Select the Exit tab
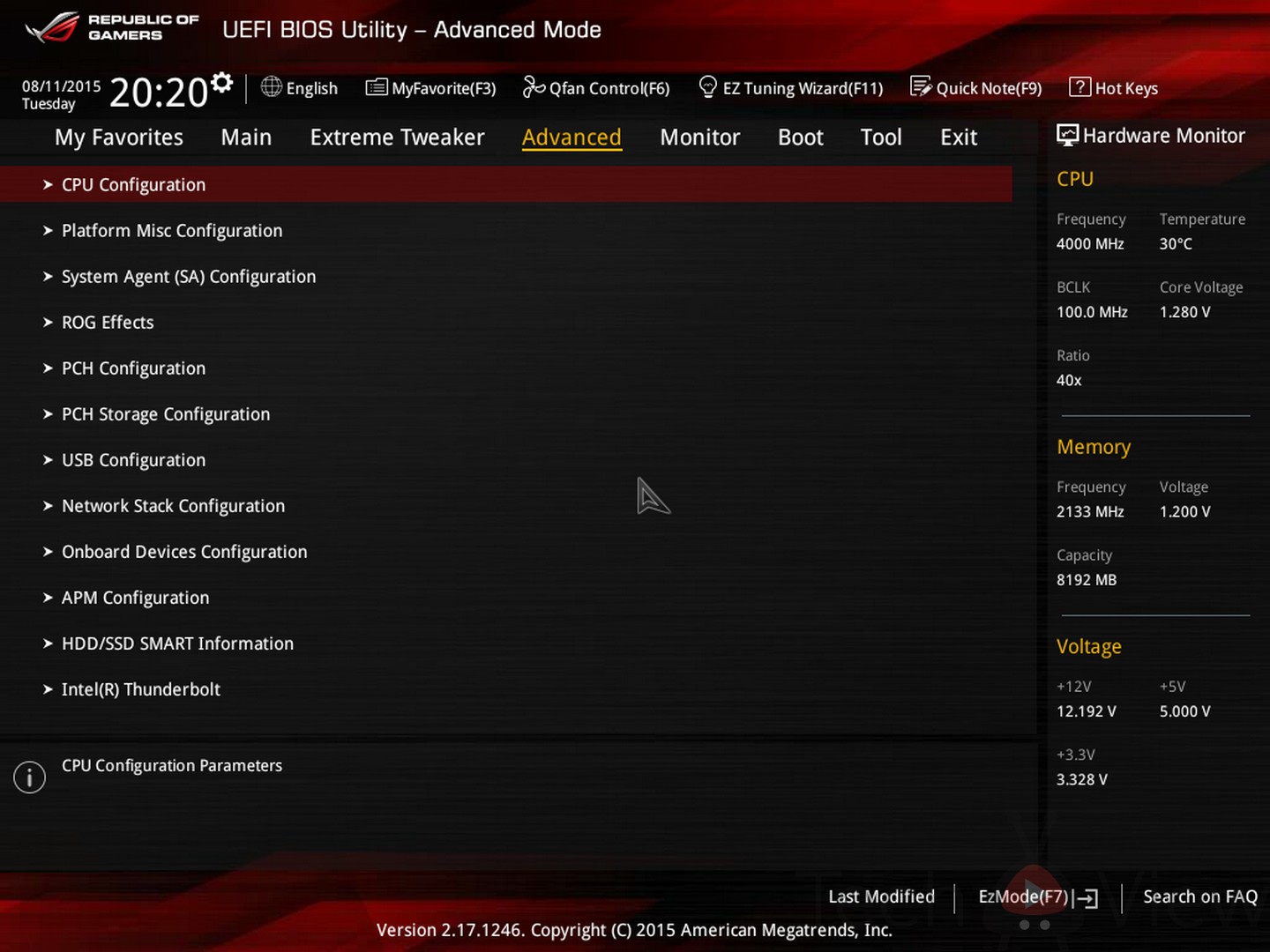This screenshot has height=952, width=1270. pos(959,138)
